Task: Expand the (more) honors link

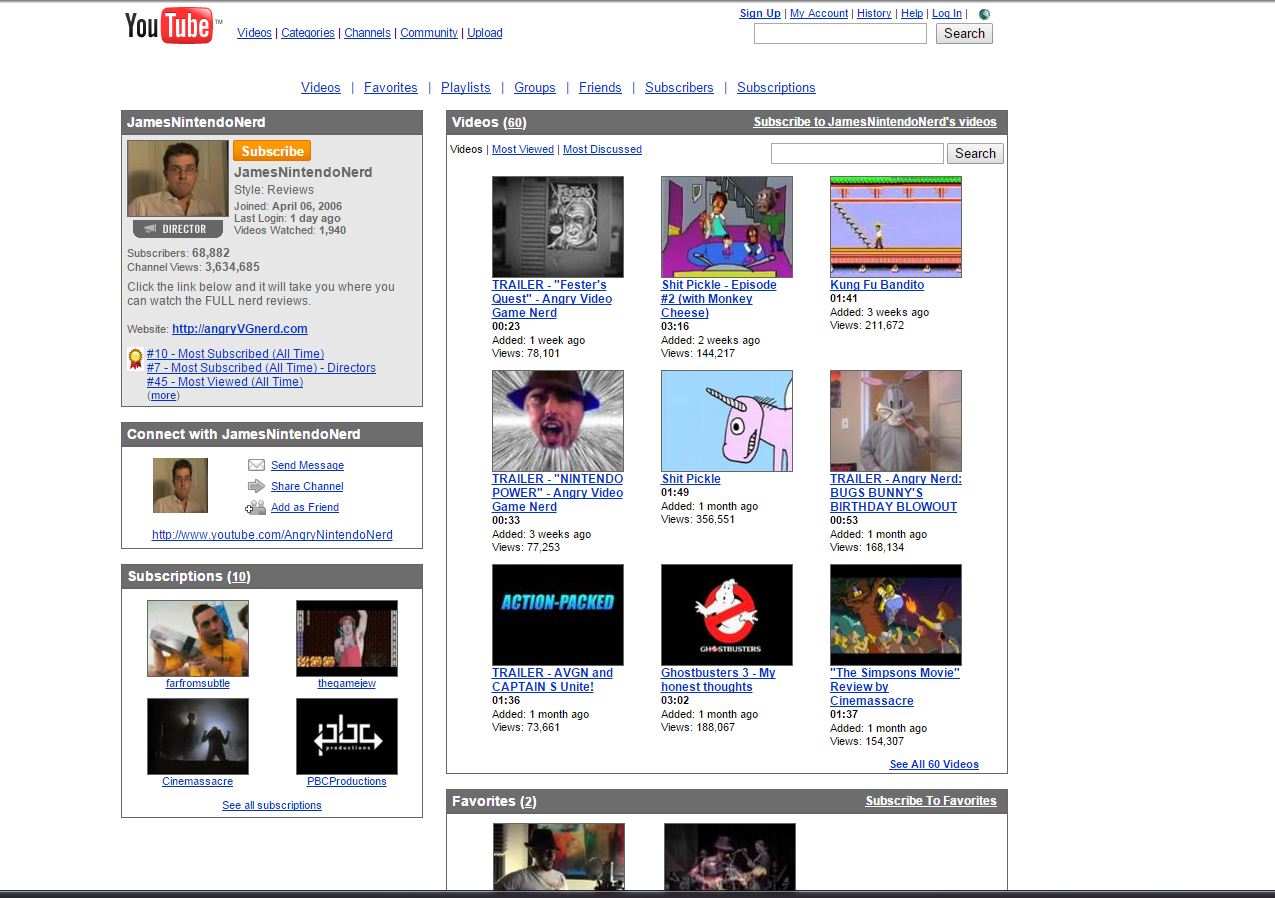Action: [163, 396]
